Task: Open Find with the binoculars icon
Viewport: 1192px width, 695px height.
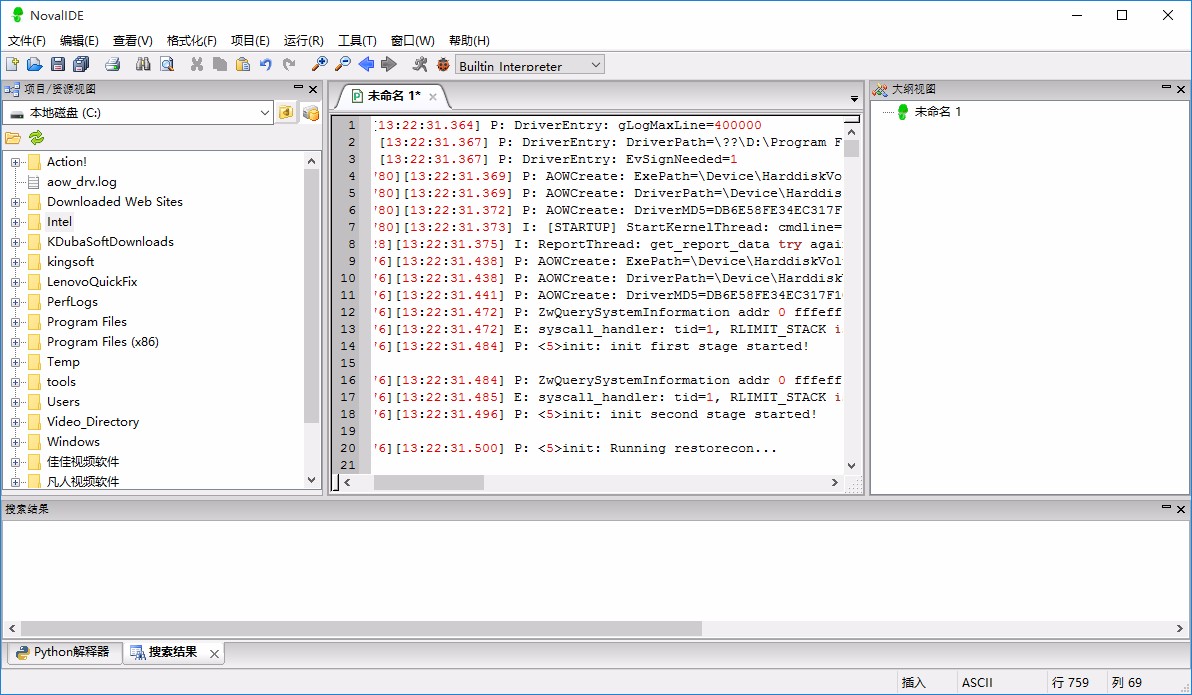Action: (143, 65)
